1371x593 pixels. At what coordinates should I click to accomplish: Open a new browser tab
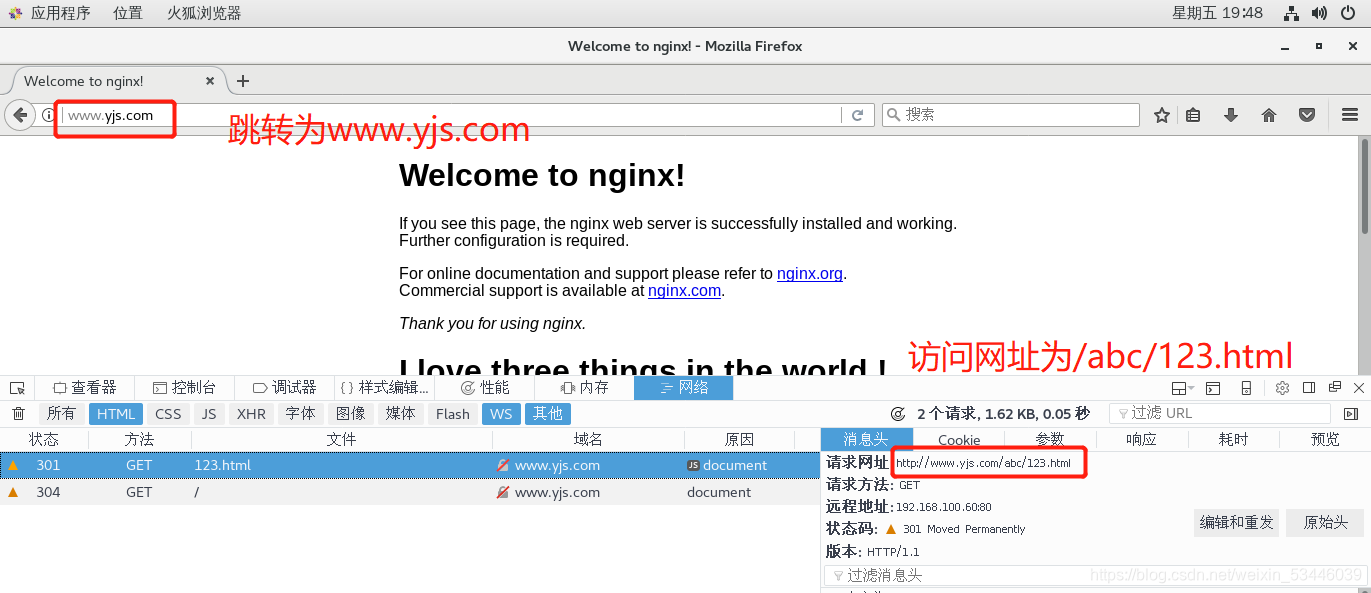[242, 81]
